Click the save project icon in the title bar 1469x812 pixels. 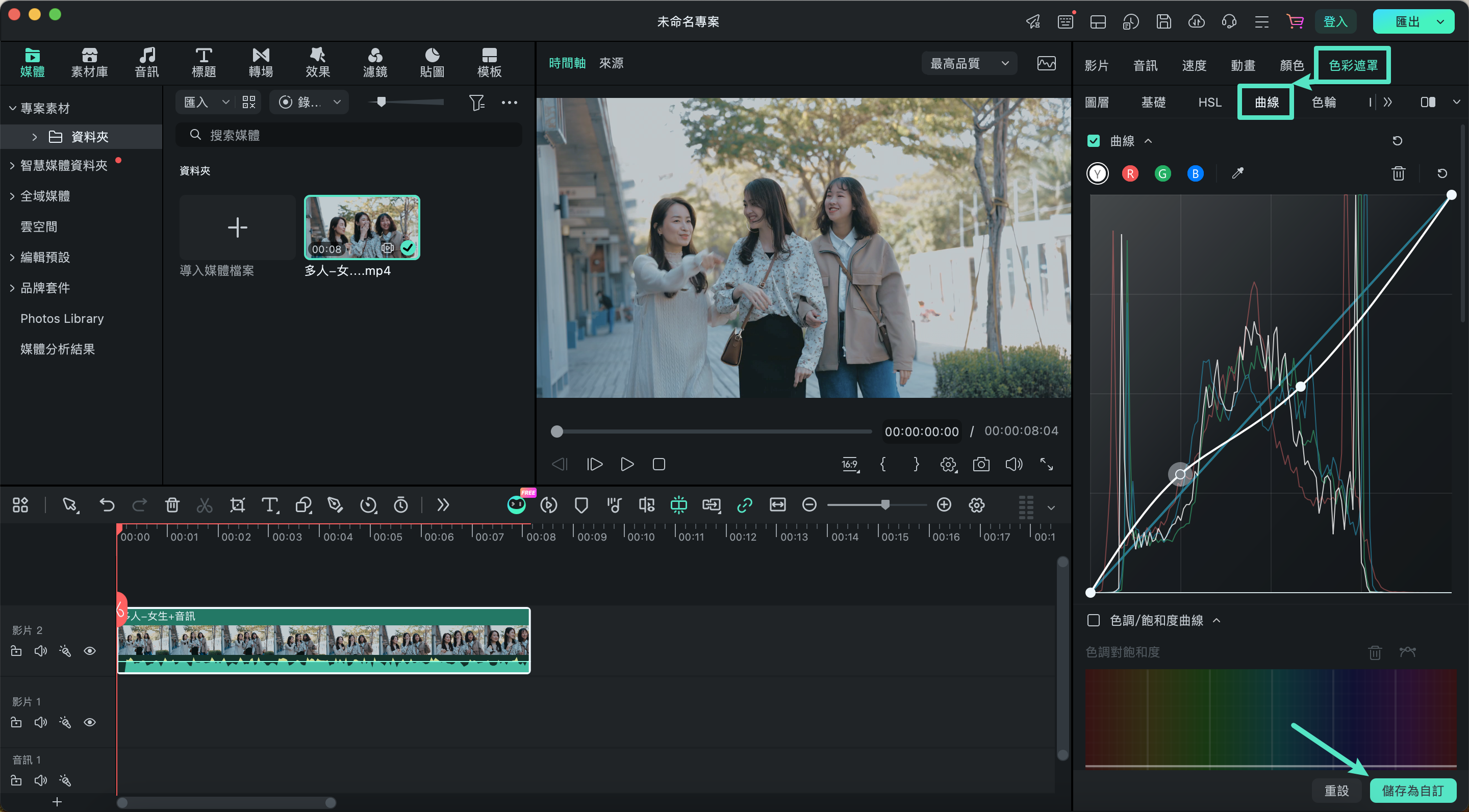[1163, 21]
